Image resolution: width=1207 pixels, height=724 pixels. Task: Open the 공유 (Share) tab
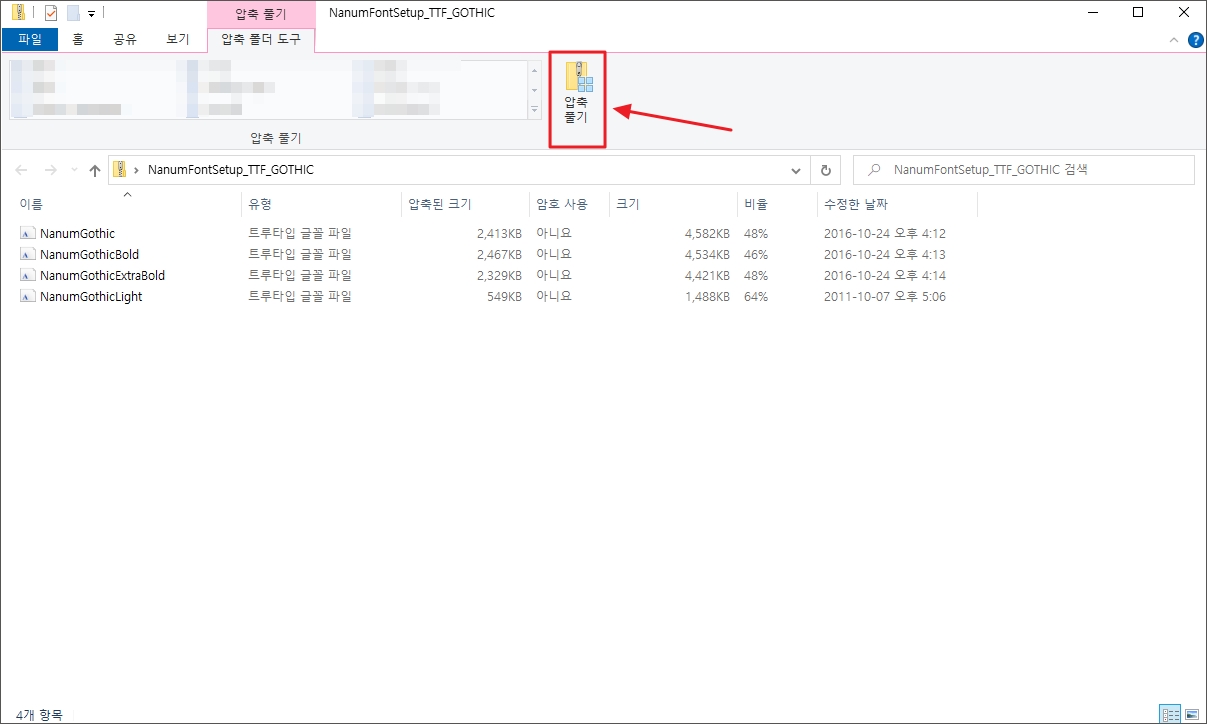[124, 40]
